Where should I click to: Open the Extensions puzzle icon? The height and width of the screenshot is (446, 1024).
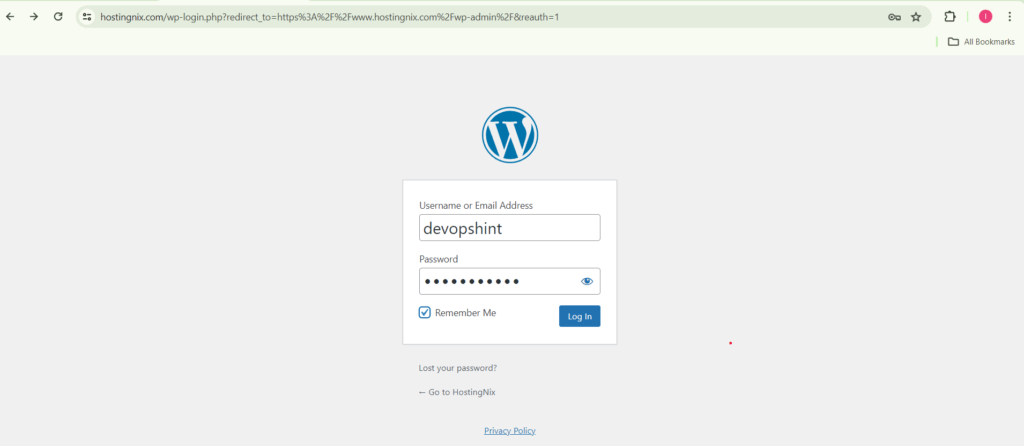[x=950, y=17]
